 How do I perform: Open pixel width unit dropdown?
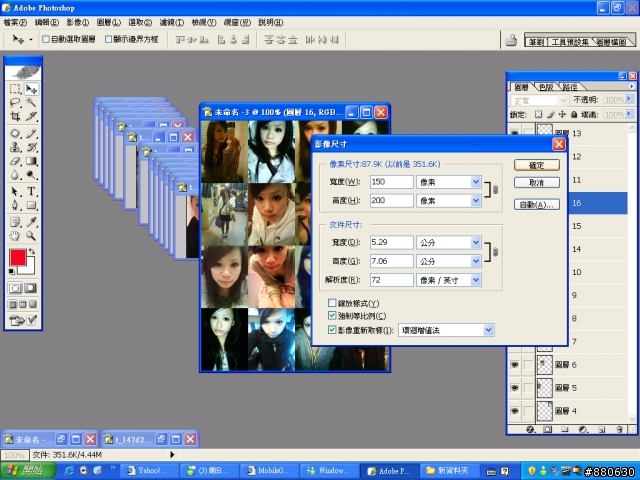tap(476, 182)
